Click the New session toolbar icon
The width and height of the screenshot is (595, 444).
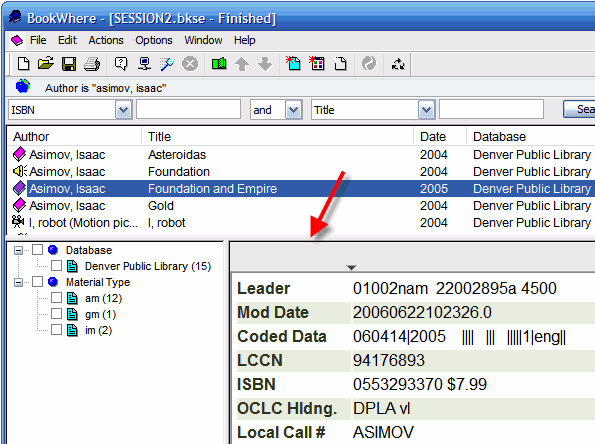pos(24,64)
